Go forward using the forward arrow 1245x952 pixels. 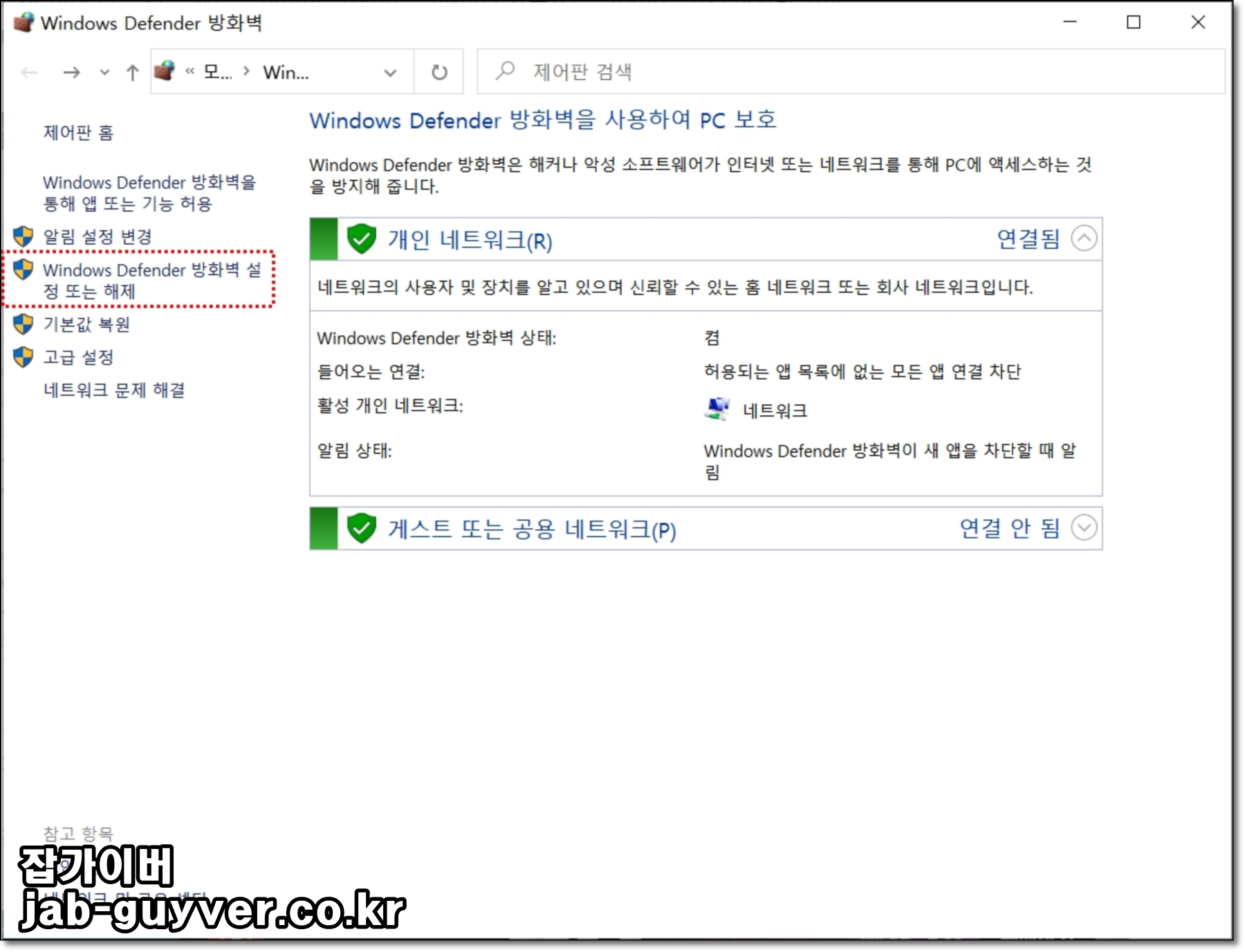click(71, 72)
